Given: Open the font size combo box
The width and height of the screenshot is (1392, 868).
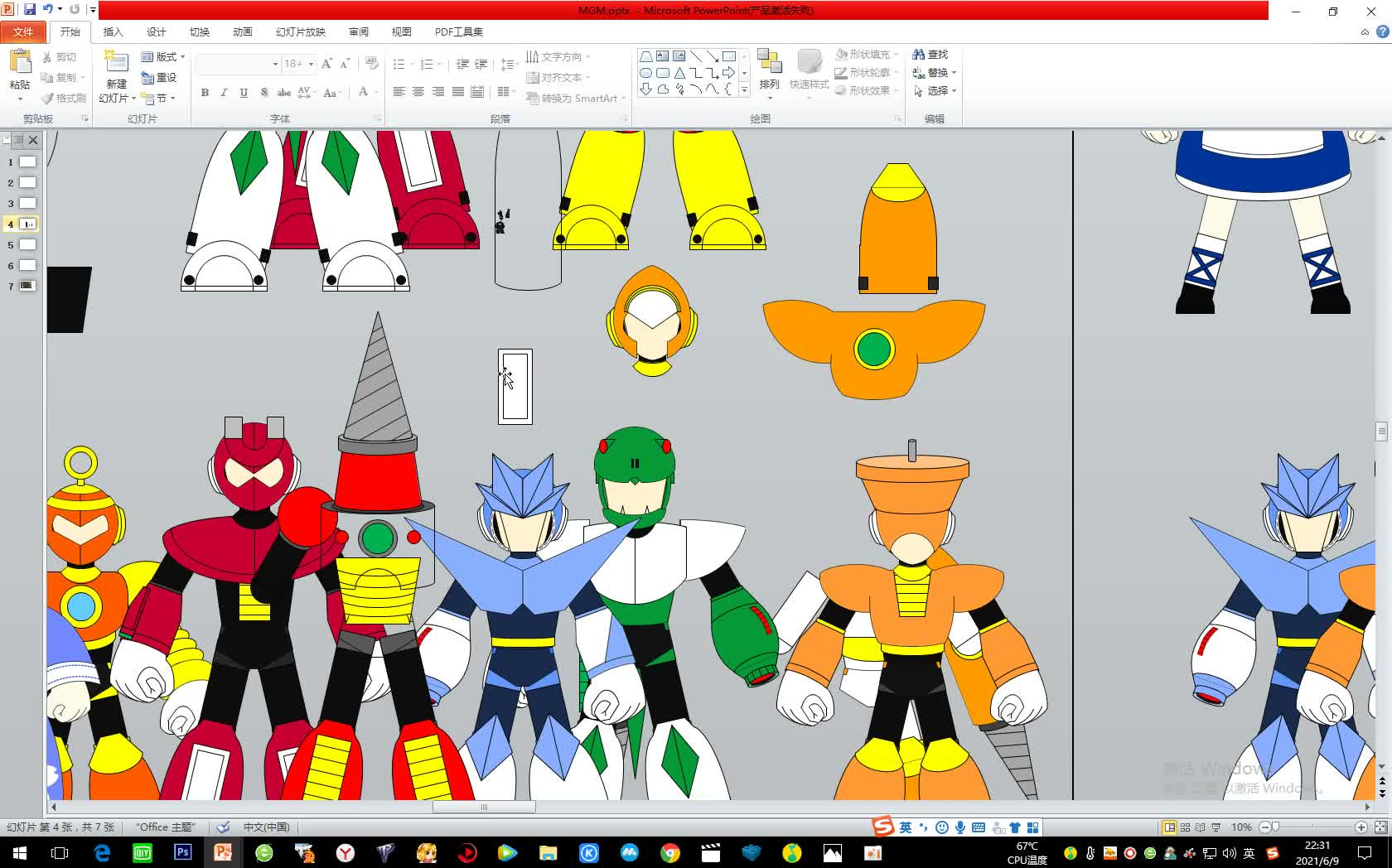Looking at the screenshot, I should tap(299, 64).
